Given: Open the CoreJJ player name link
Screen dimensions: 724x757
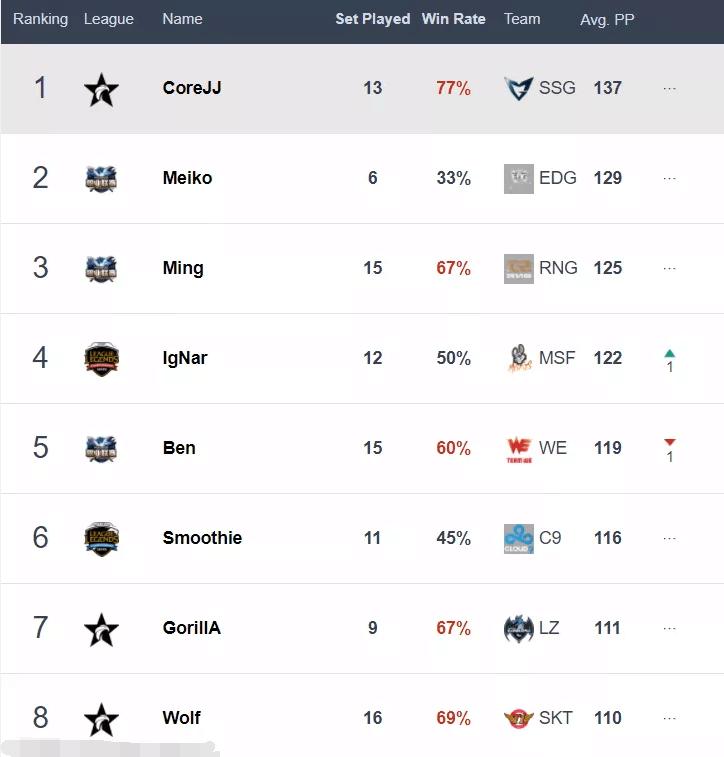Looking at the screenshot, I should point(192,88).
